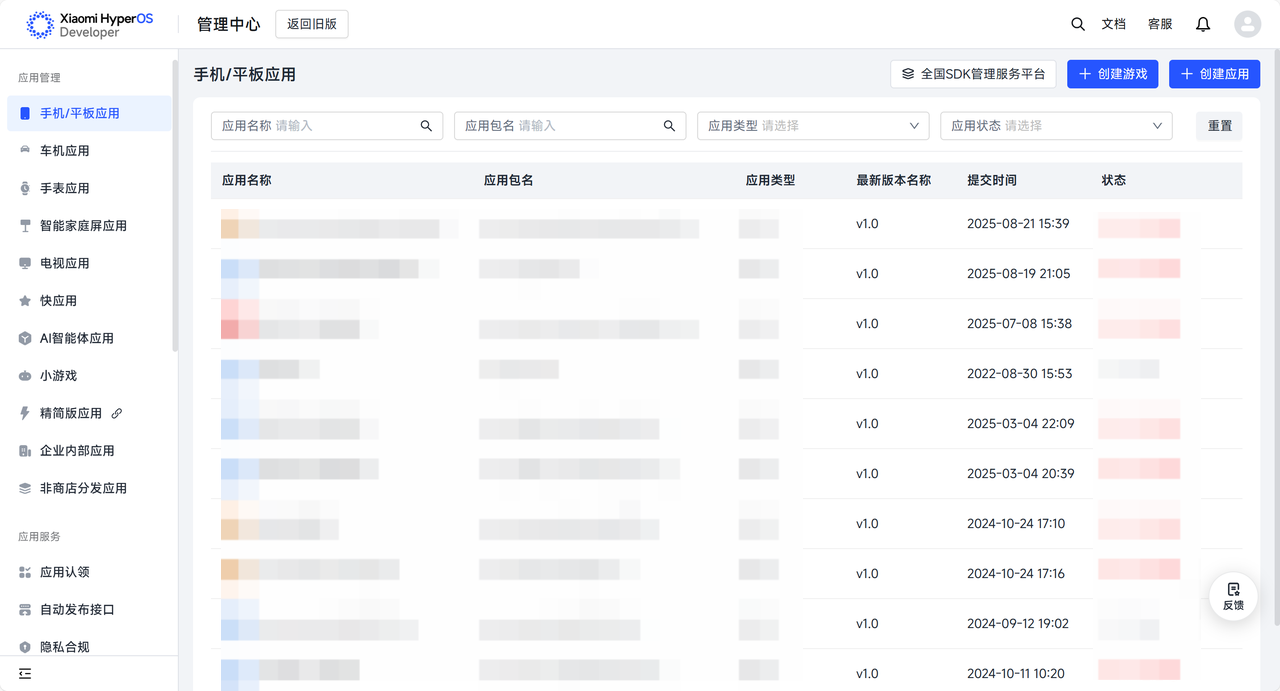Click search icon in 应用名称 field
Screen dimensions: 1280x691
426,126
